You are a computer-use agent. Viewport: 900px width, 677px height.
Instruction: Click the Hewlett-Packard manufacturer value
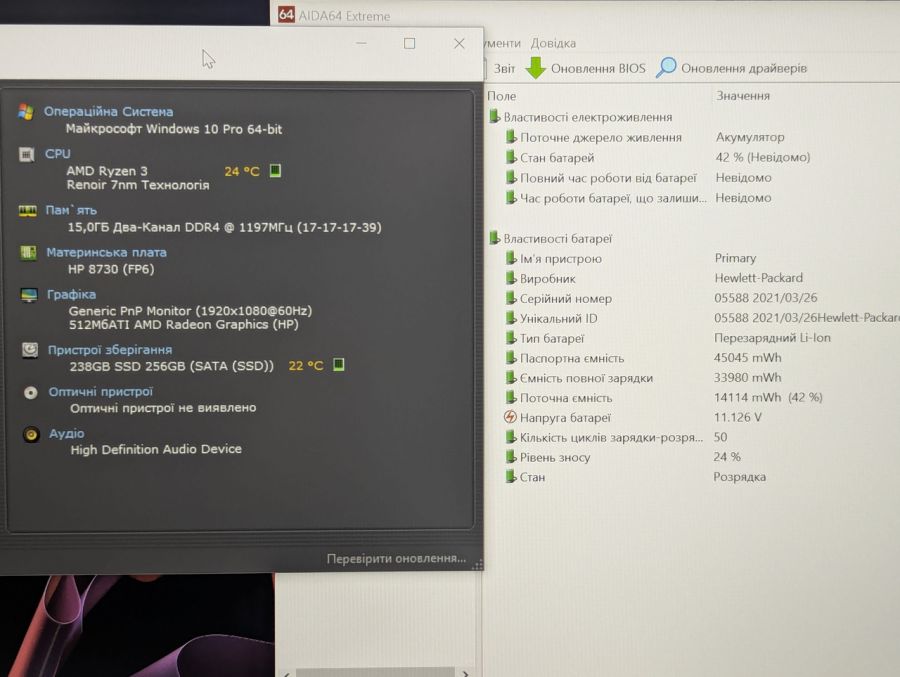(x=758, y=278)
